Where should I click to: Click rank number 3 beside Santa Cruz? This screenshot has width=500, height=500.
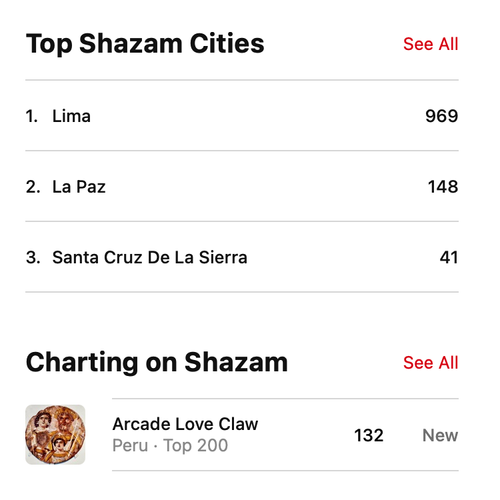[33, 257]
